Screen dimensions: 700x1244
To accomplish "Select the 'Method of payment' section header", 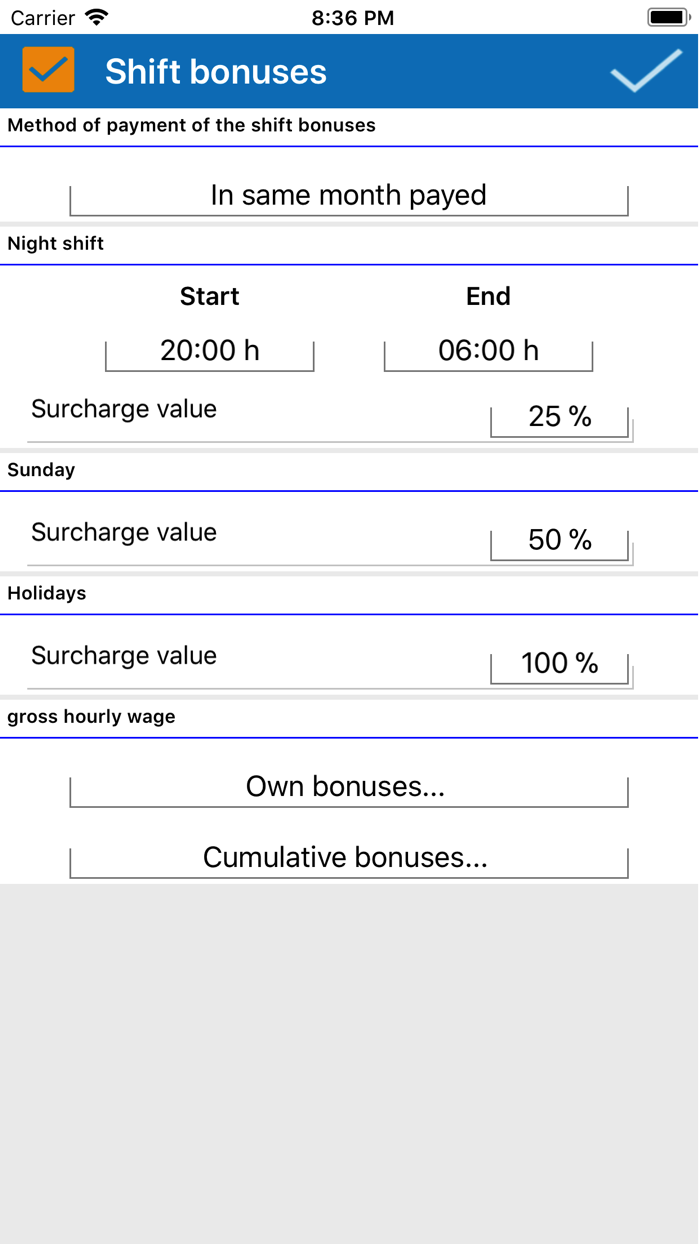I will 190,125.
